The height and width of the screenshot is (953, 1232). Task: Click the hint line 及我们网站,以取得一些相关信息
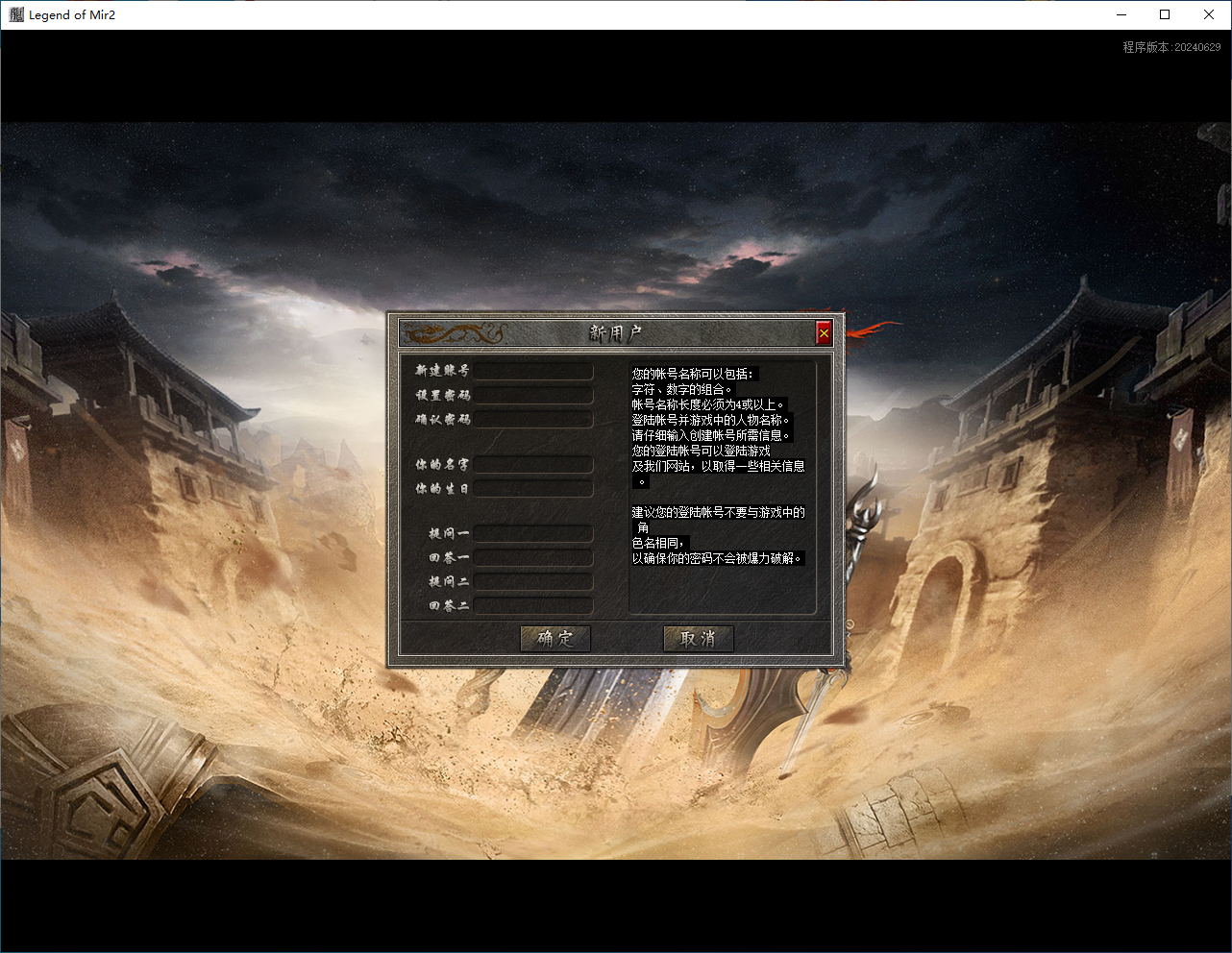719,466
